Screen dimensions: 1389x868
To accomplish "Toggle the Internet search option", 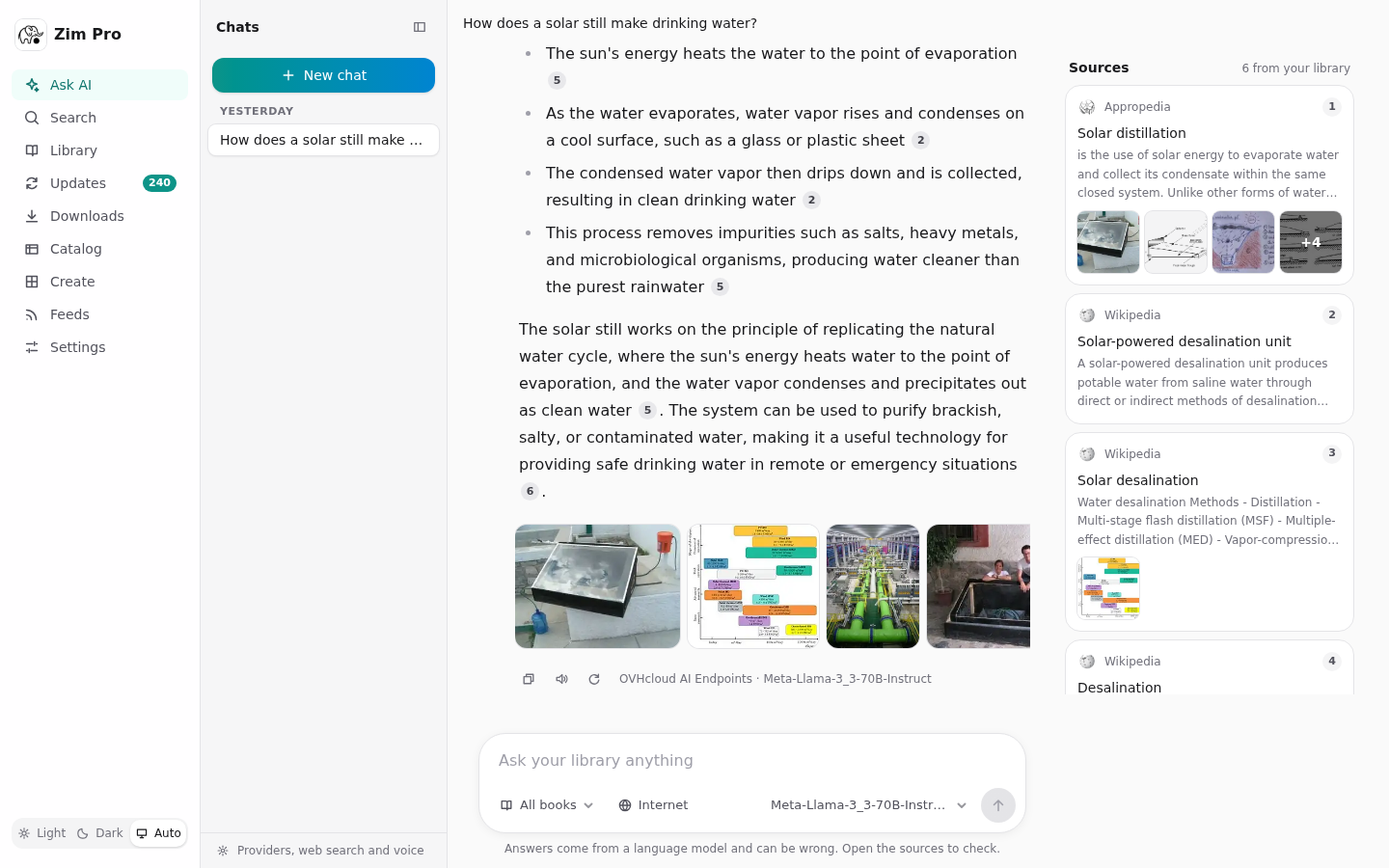I will point(653,805).
